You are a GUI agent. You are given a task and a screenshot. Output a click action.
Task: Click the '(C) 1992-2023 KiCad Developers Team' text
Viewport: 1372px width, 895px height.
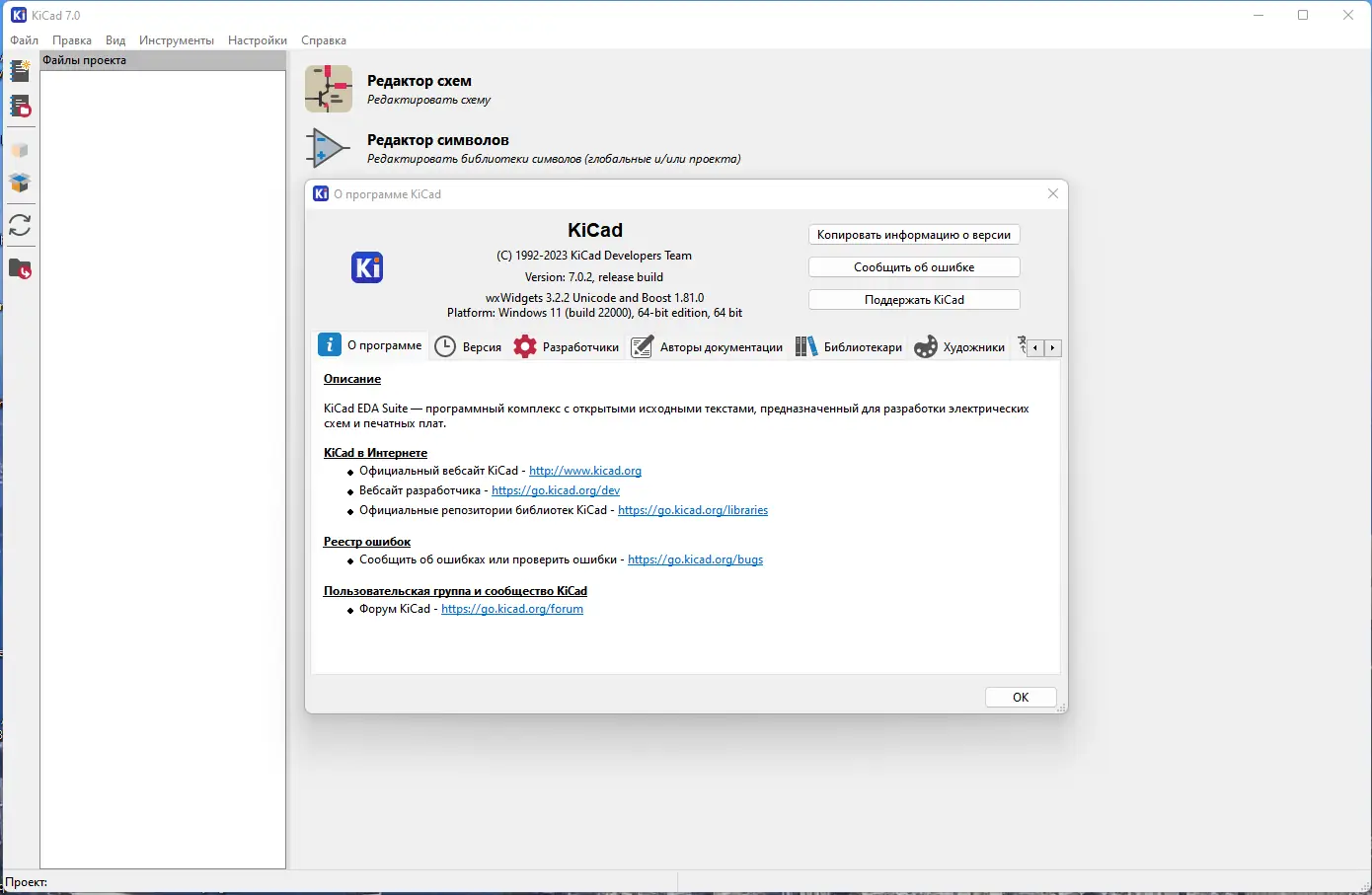point(594,256)
